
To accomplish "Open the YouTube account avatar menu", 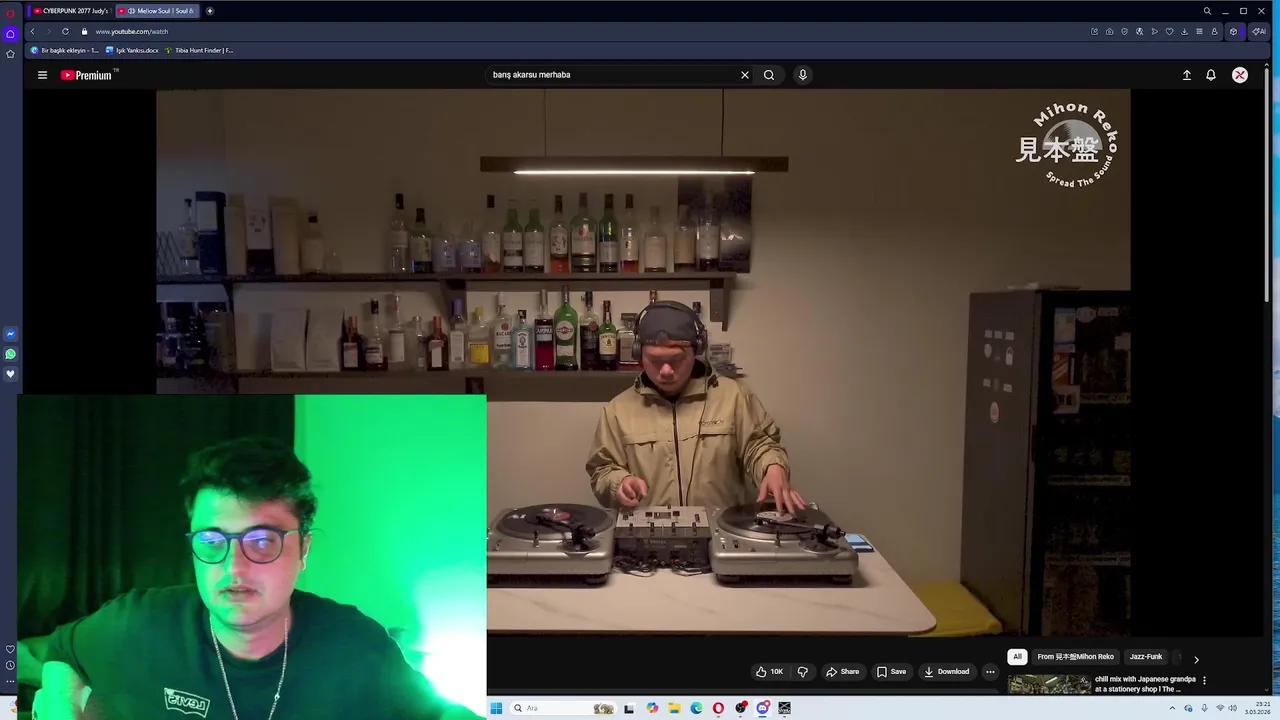I will [1240, 75].
